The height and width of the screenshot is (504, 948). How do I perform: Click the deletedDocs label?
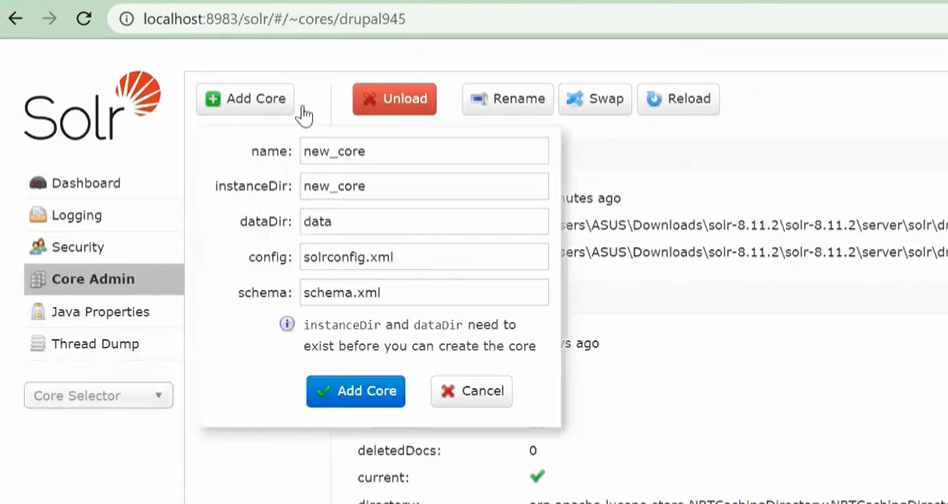pos(398,451)
